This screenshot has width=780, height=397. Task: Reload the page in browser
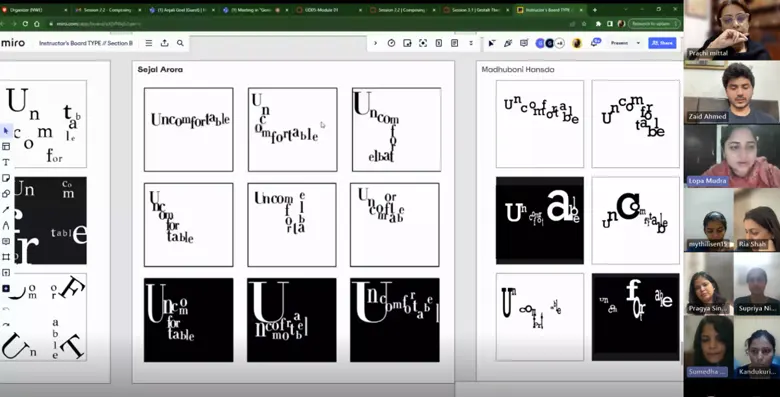pos(25,24)
